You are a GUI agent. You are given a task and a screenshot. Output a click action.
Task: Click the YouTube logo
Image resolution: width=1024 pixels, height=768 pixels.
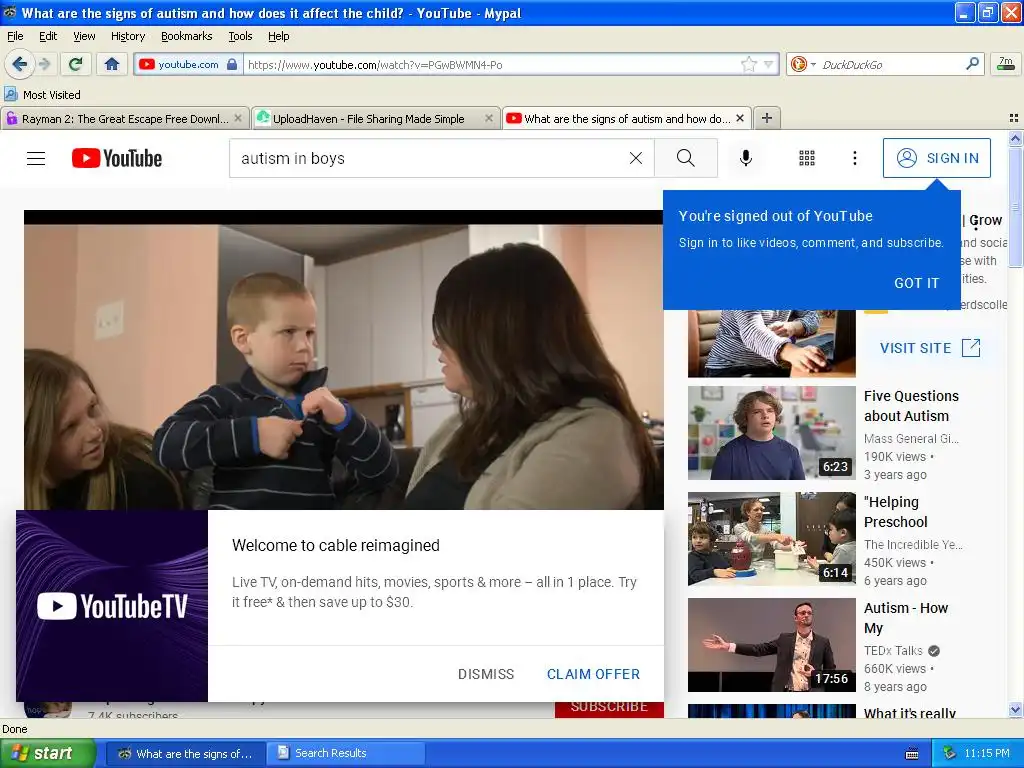pyautogui.click(x=117, y=158)
